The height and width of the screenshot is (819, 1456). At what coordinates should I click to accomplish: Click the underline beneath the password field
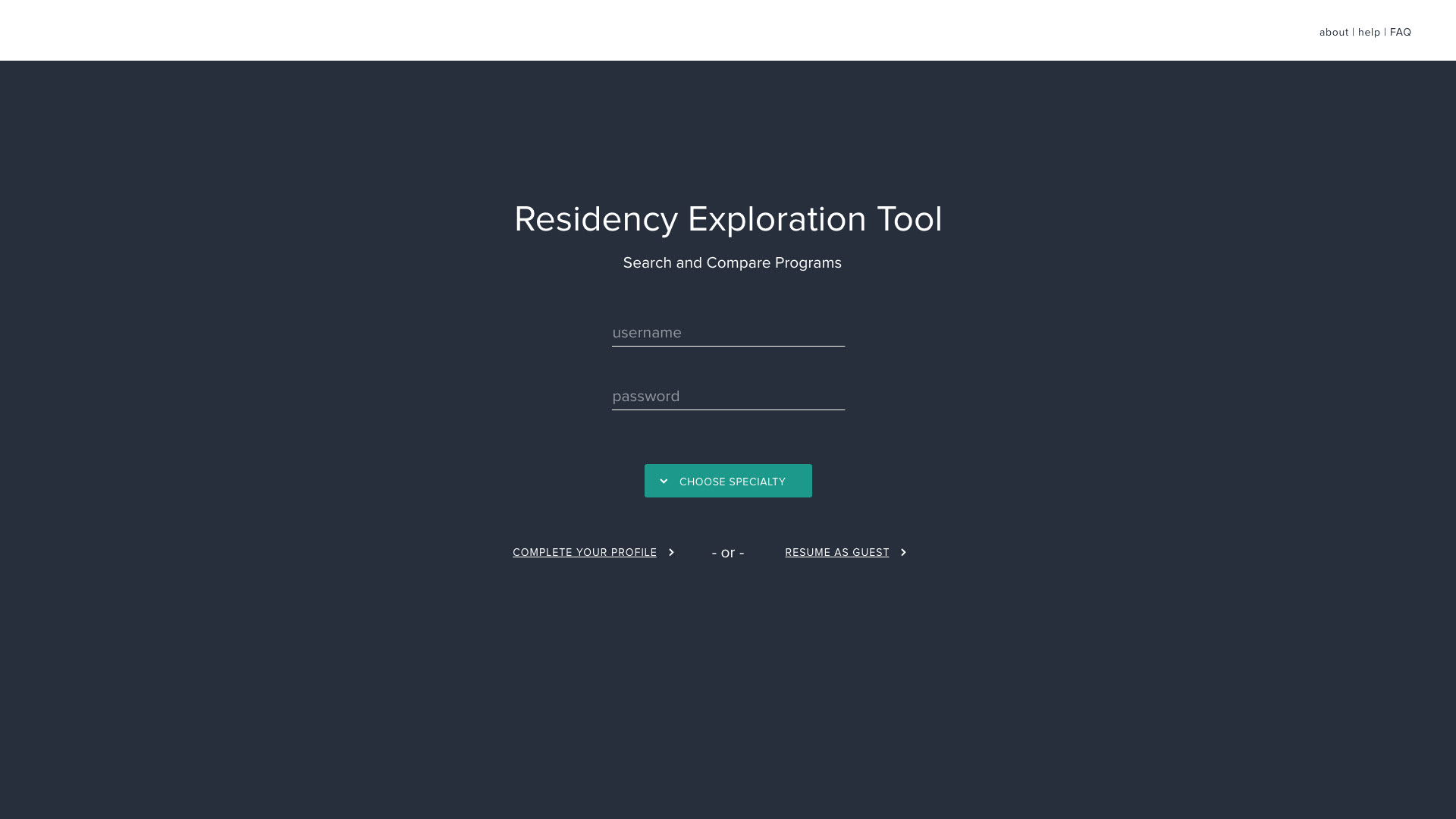pyautogui.click(x=728, y=409)
